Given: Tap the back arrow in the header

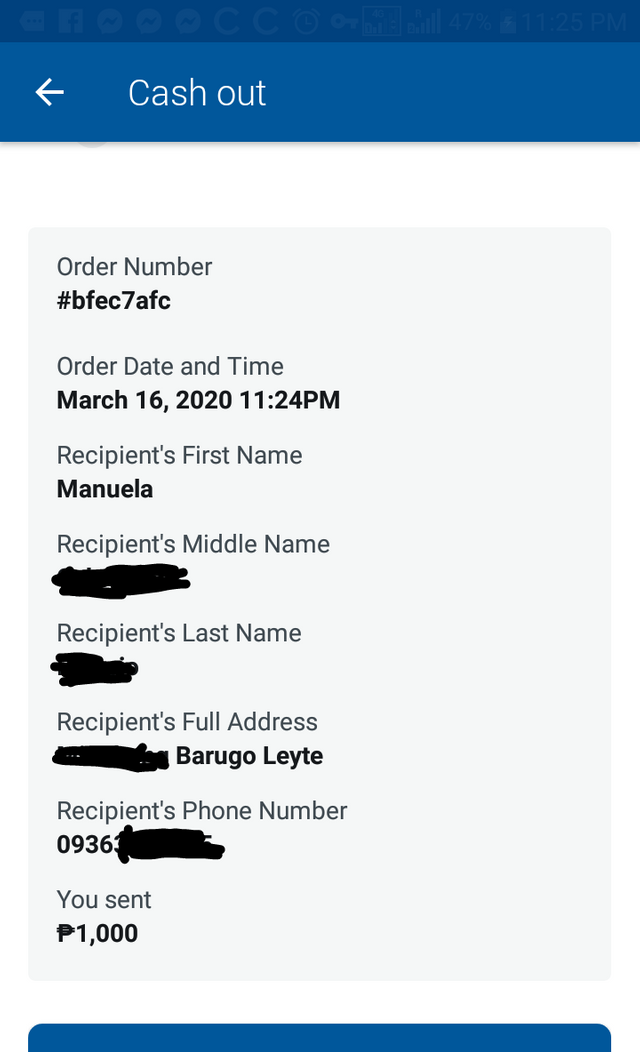Looking at the screenshot, I should pos(49,93).
